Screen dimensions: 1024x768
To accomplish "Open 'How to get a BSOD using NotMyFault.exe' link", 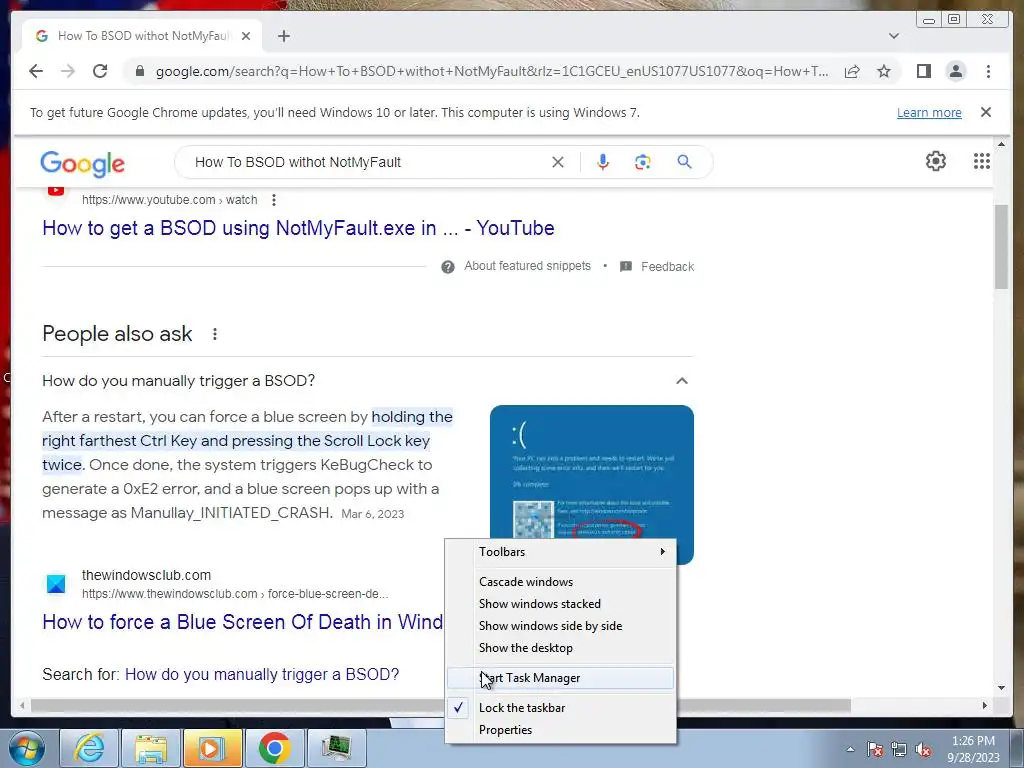I will (298, 228).
